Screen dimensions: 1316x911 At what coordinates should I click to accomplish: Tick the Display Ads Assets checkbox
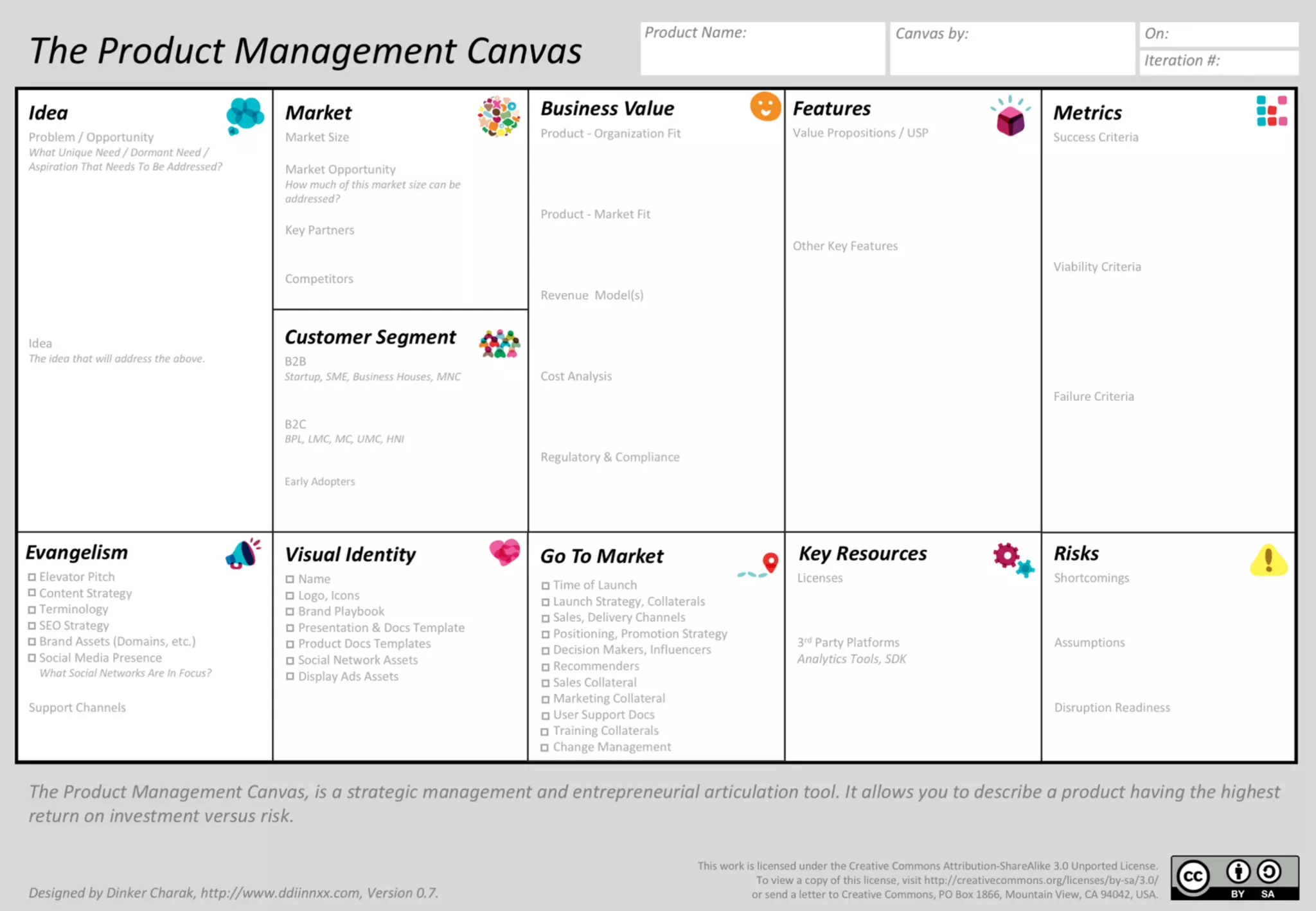290,677
